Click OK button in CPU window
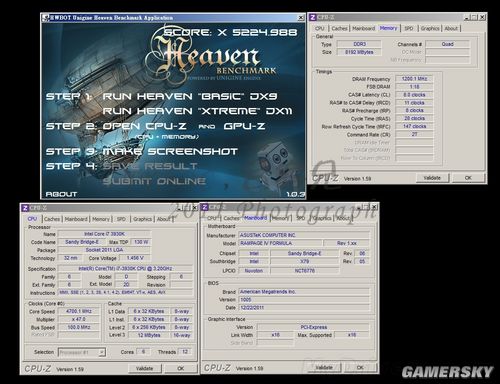The image size is (500, 384). pos(180,368)
